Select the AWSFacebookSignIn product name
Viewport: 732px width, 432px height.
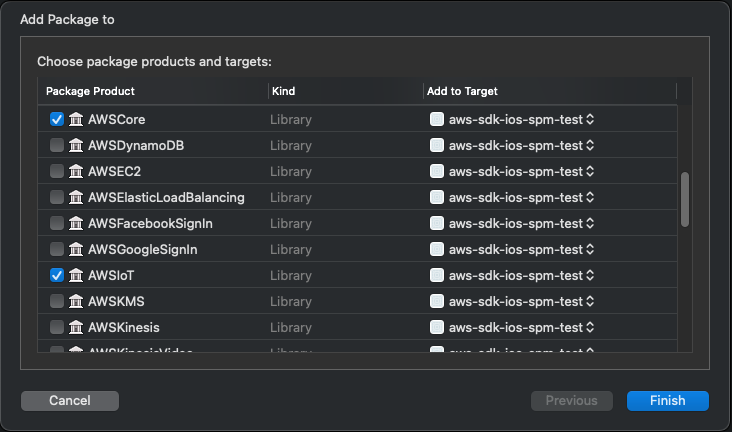point(150,223)
